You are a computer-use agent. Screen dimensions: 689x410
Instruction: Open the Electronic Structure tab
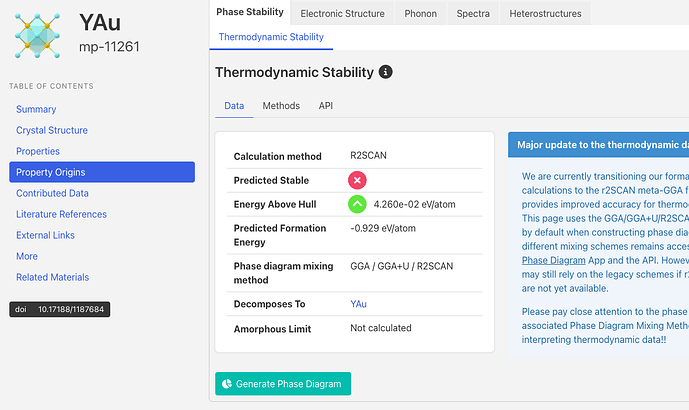coord(342,14)
